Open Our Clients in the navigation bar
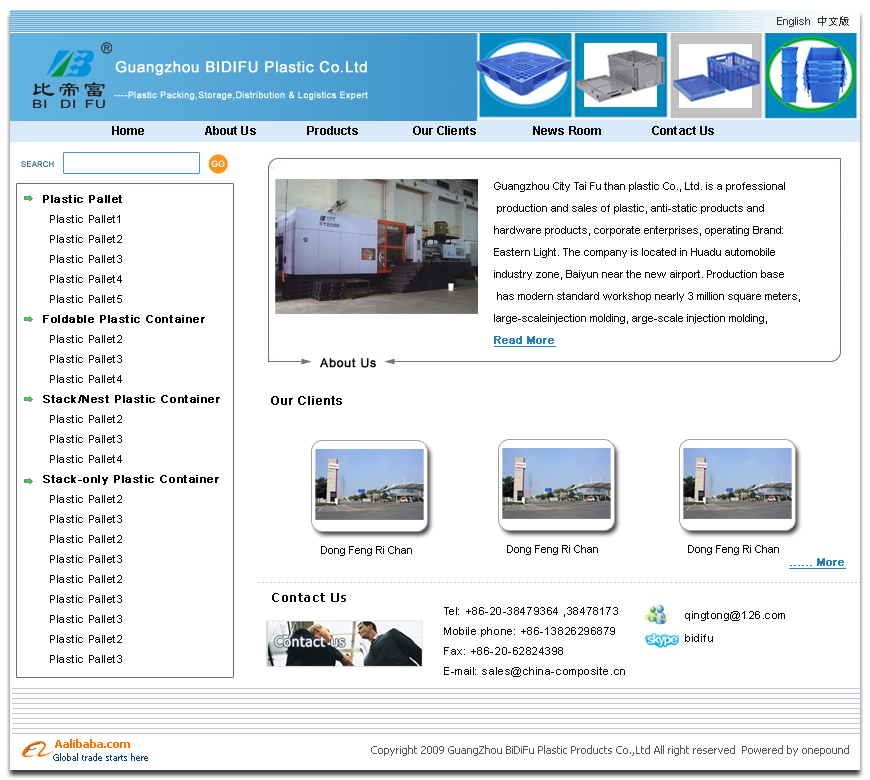This screenshot has width=870, height=780. (x=444, y=131)
